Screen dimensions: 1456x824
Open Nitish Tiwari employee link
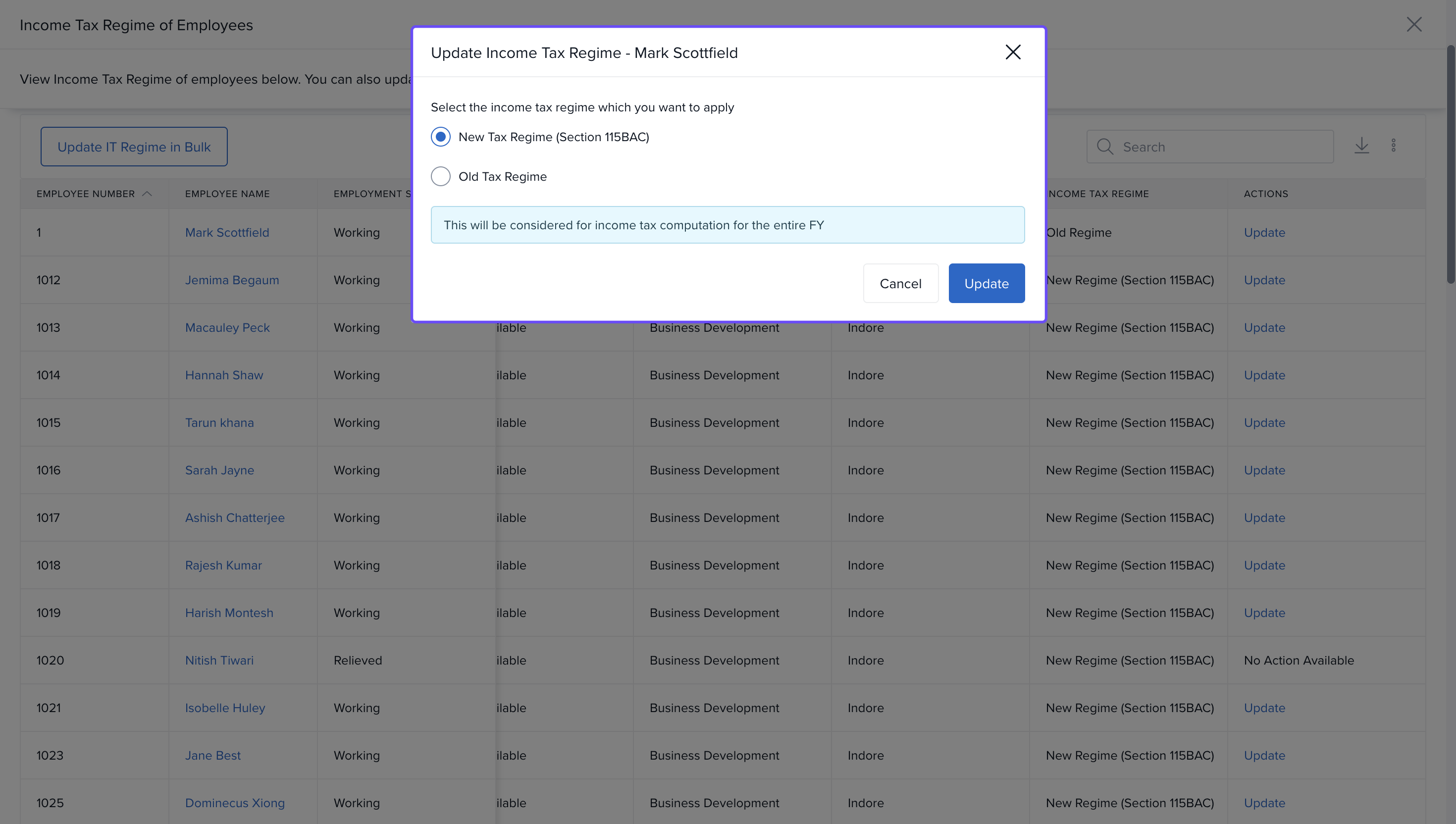219,661
